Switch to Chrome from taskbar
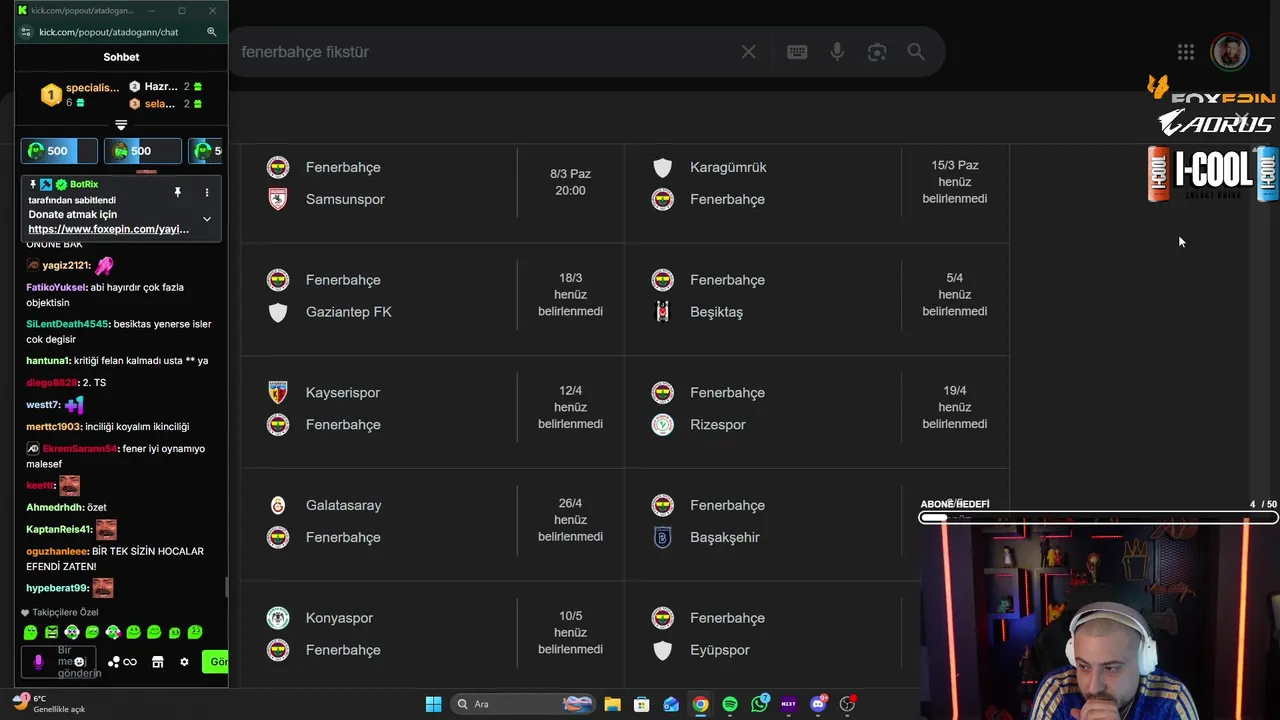Screen dimensions: 1280x720 point(701,704)
